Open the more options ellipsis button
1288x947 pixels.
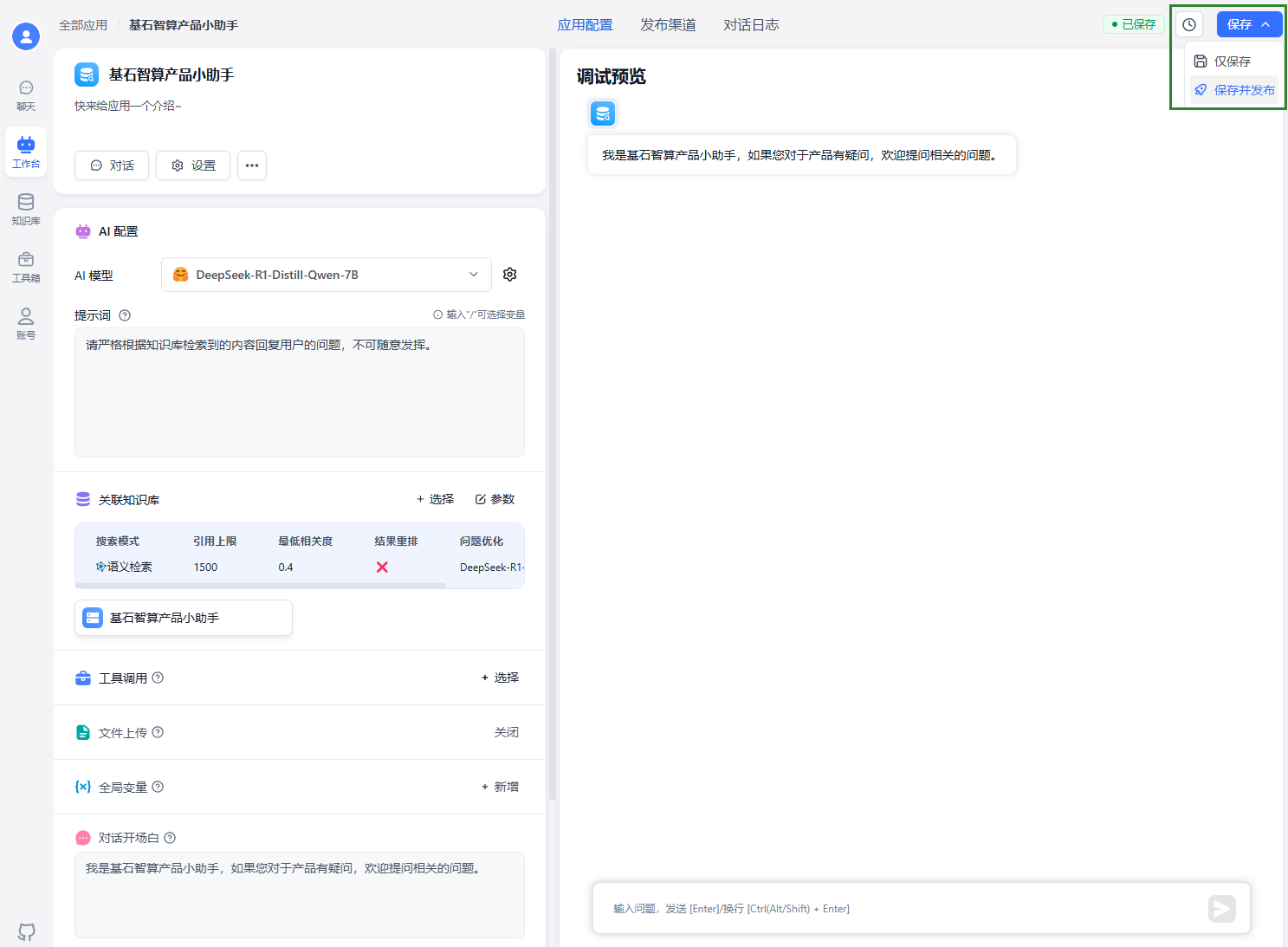tap(252, 165)
